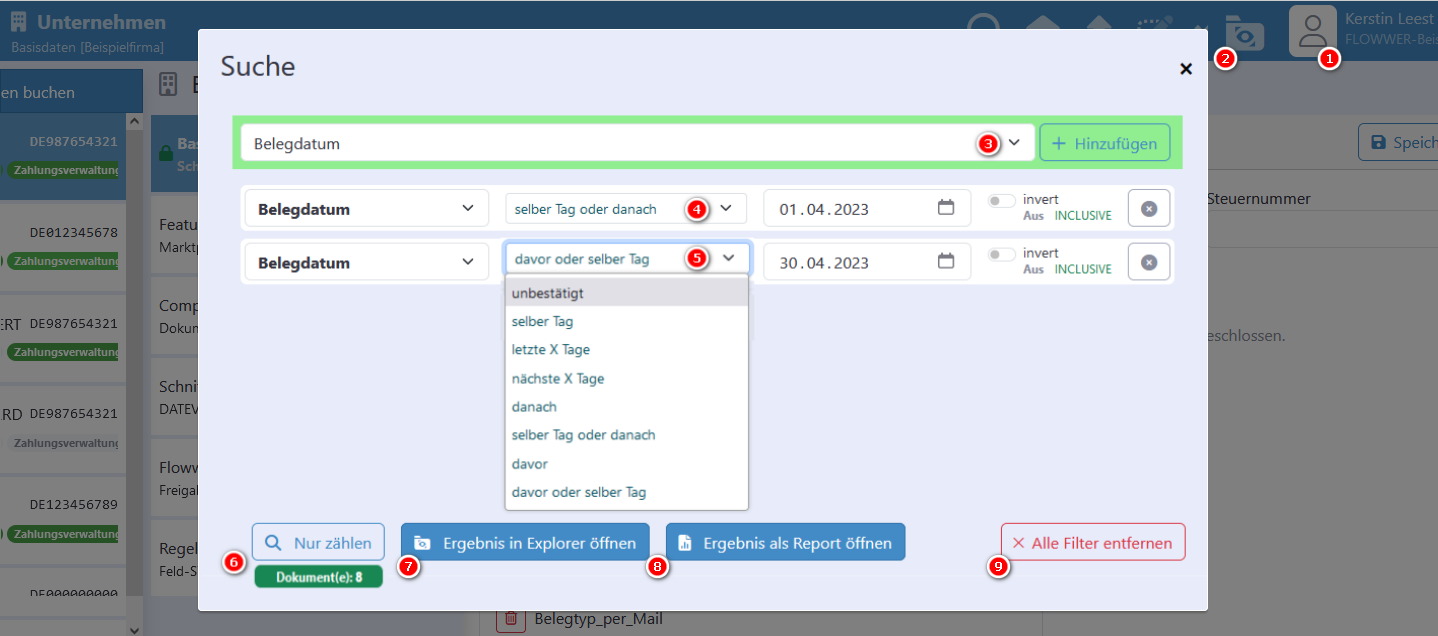The width and height of the screenshot is (1438, 636).
Task: Toggle invert switch on second filter row
Action: pos(1001,255)
